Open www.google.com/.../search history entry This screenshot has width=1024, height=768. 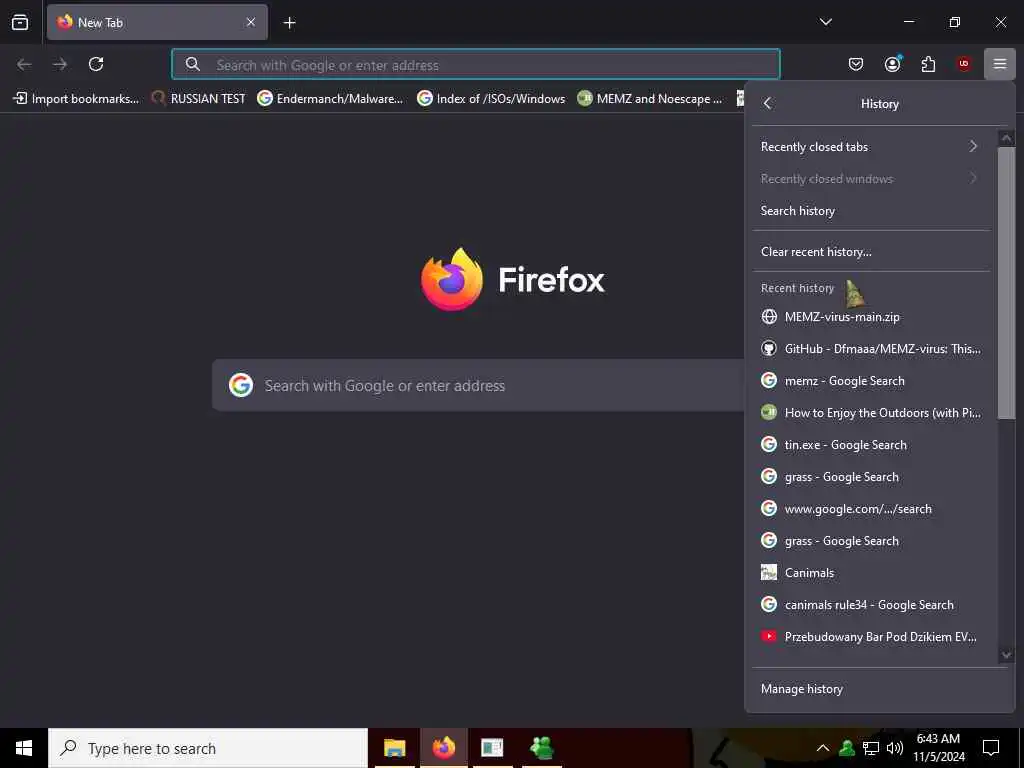(871, 509)
